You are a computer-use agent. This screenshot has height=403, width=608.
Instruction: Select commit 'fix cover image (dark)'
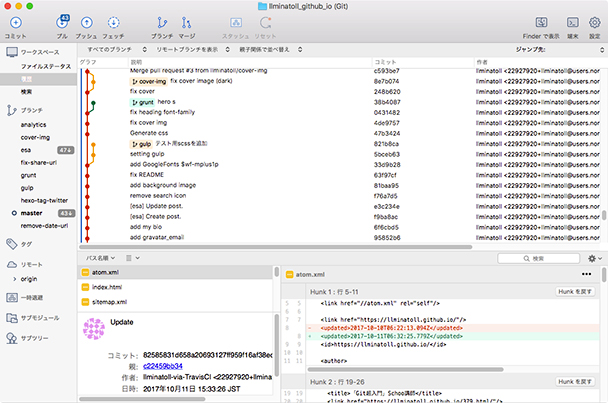[x=201, y=81]
